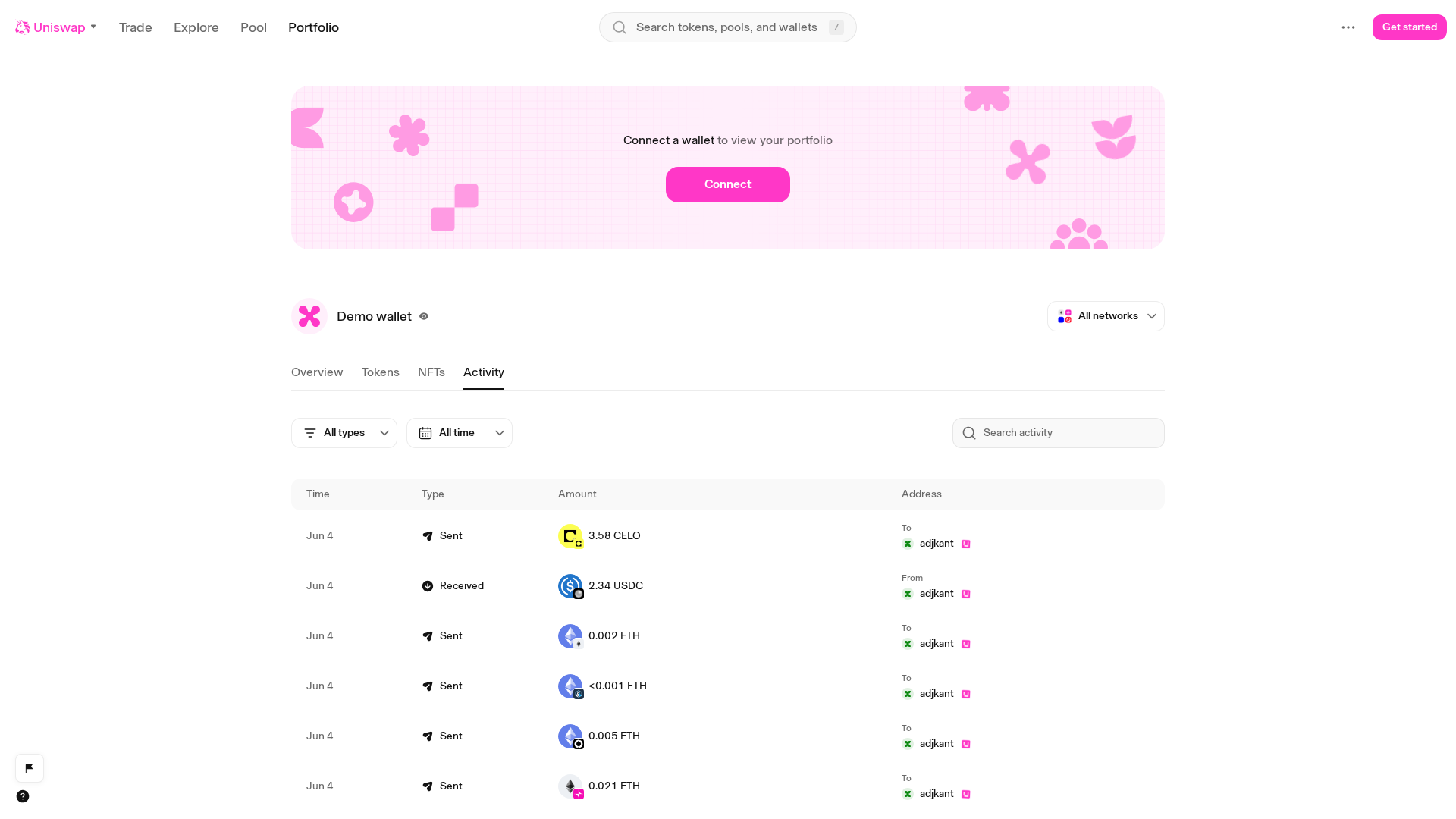Click the chevron arrow in the All time filter
Screen dimensions: 1456x819
click(500, 433)
